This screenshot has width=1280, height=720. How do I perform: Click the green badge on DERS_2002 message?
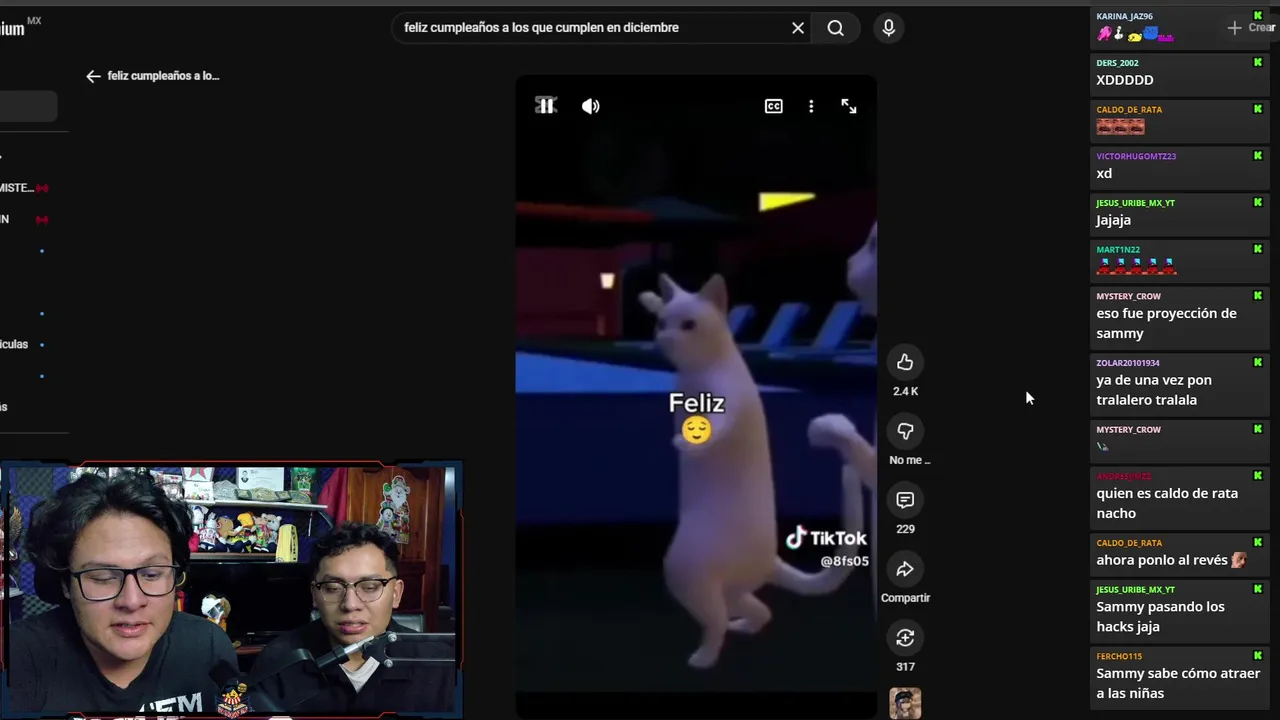point(1258,63)
